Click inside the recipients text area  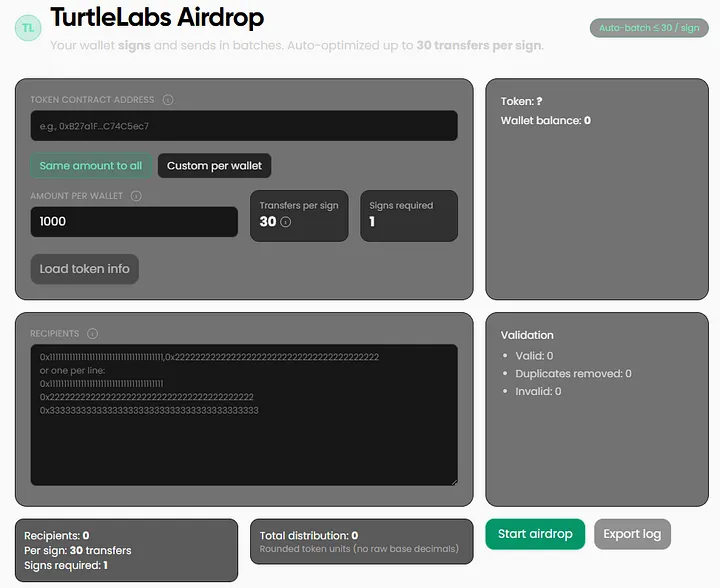(244, 415)
